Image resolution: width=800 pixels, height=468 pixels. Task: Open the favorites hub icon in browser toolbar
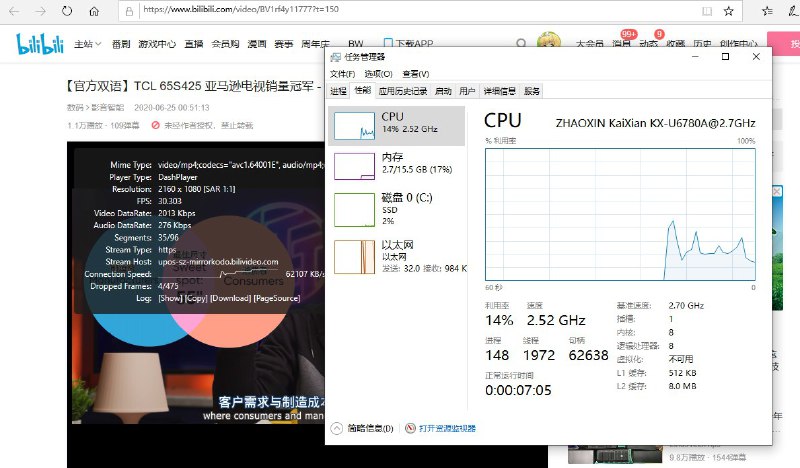(767, 11)
